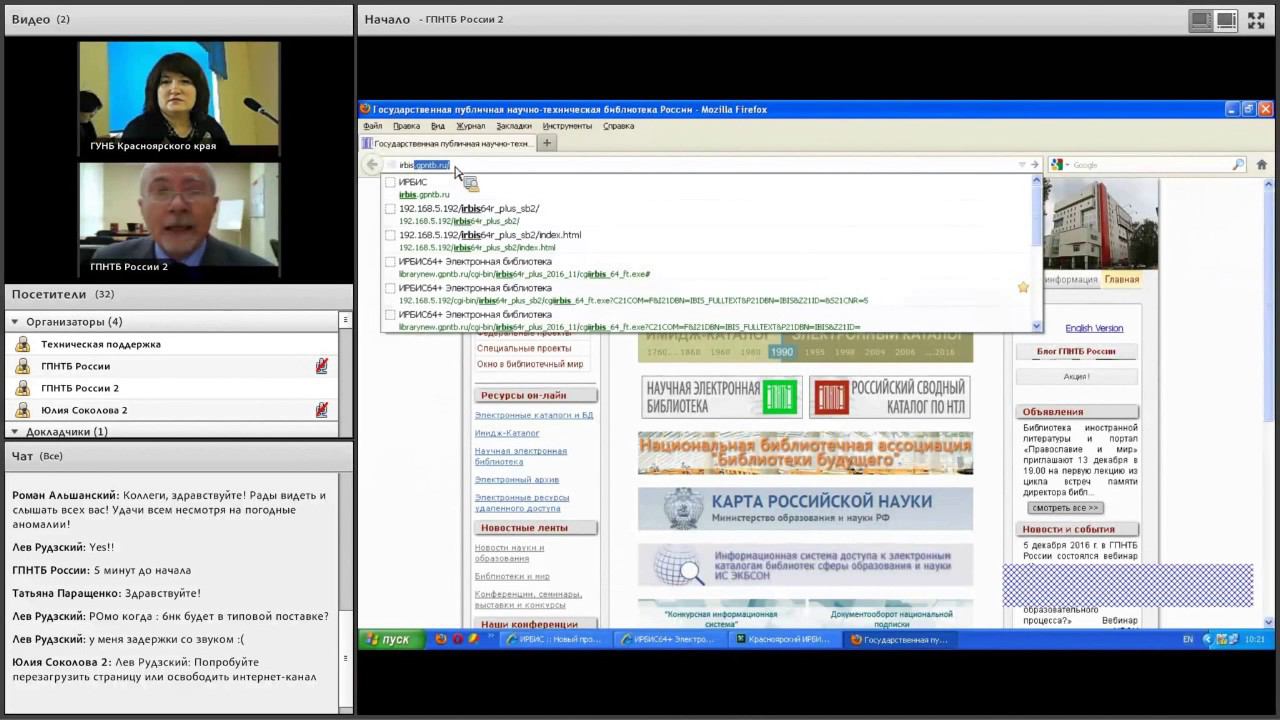Open the Правка menu
This screenshot has width=1280, height=720.
pos(406,126)
